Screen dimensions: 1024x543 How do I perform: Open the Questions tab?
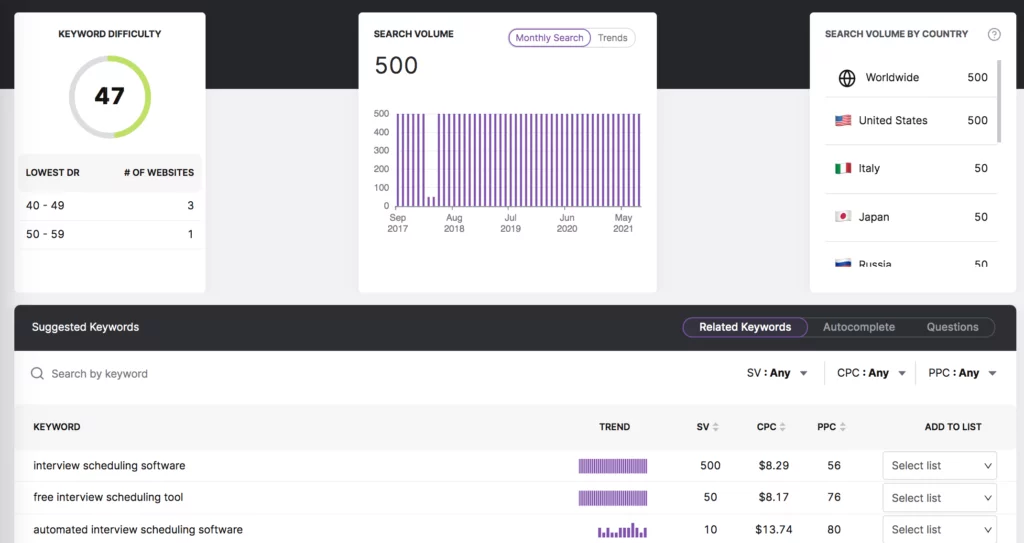952,327
